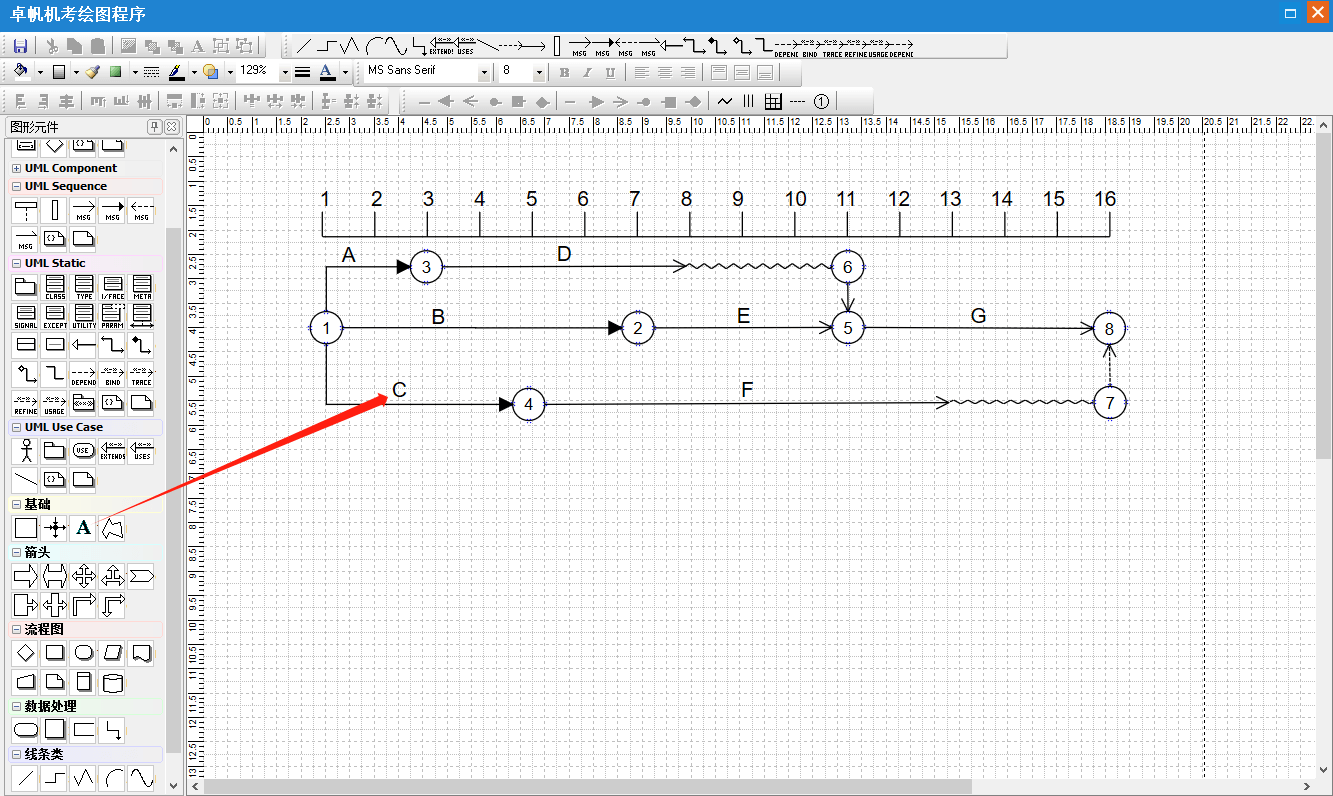
Task: Close the 图形元件 panel
Action: (x=171, y=127)
